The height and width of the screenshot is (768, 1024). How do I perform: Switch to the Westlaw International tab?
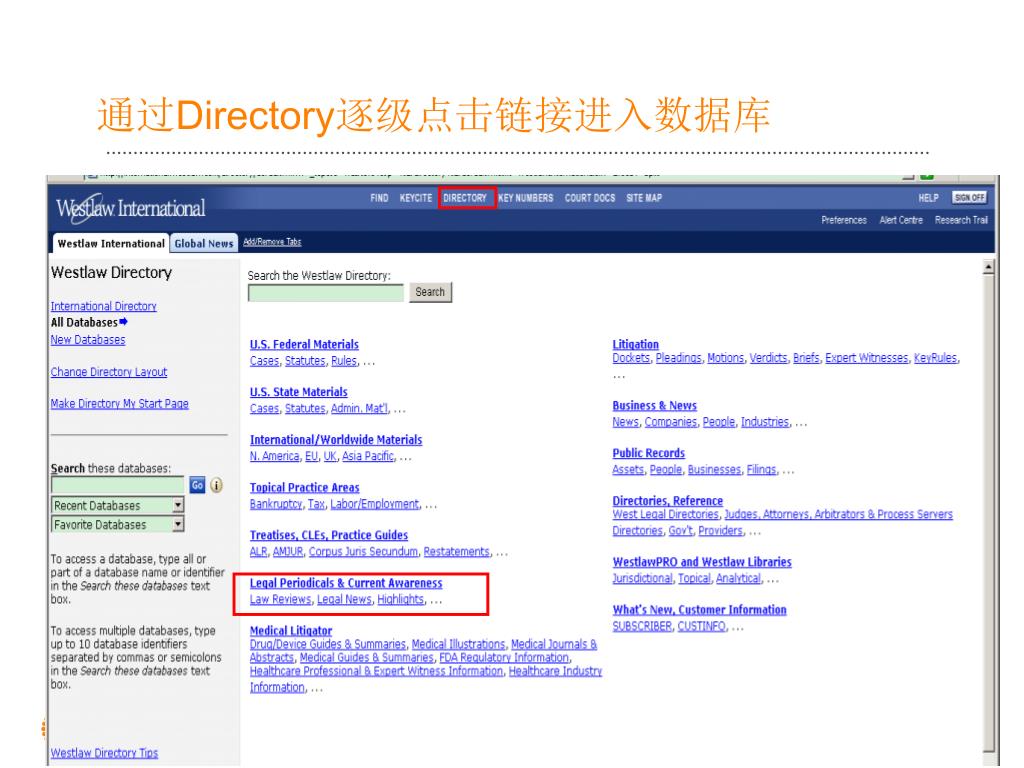(x=111, y=244)
